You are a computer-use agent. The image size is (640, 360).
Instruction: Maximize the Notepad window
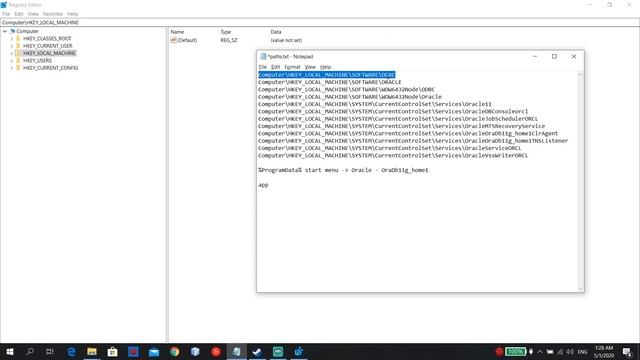coord(554,56)
